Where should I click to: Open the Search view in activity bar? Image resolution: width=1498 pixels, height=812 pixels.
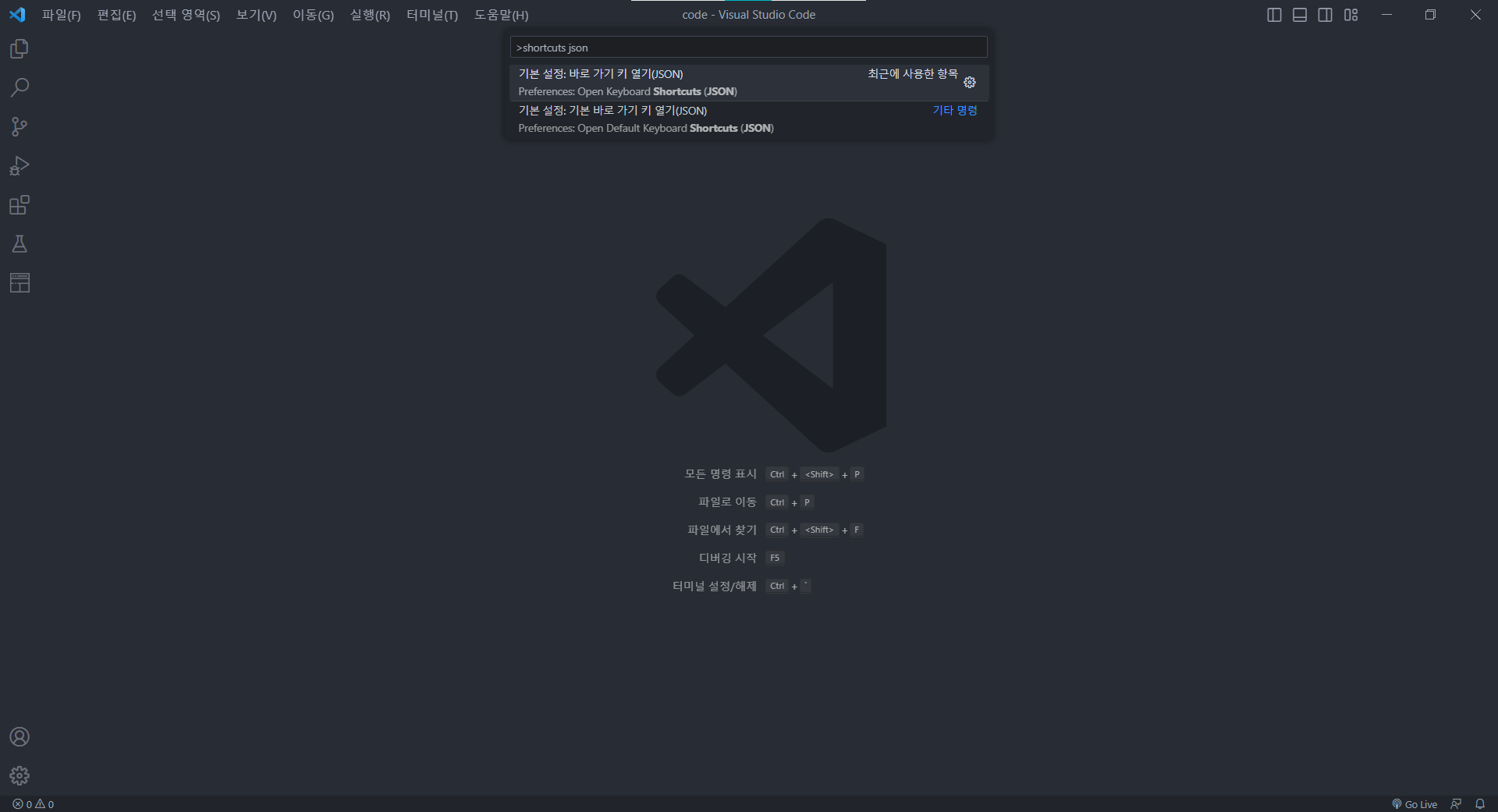click(x=20, y=87)
